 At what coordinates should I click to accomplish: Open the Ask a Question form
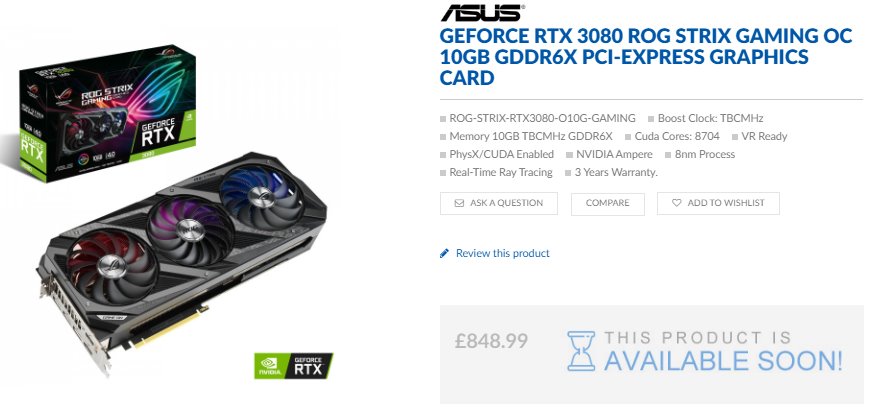click(x=499, y=203)
